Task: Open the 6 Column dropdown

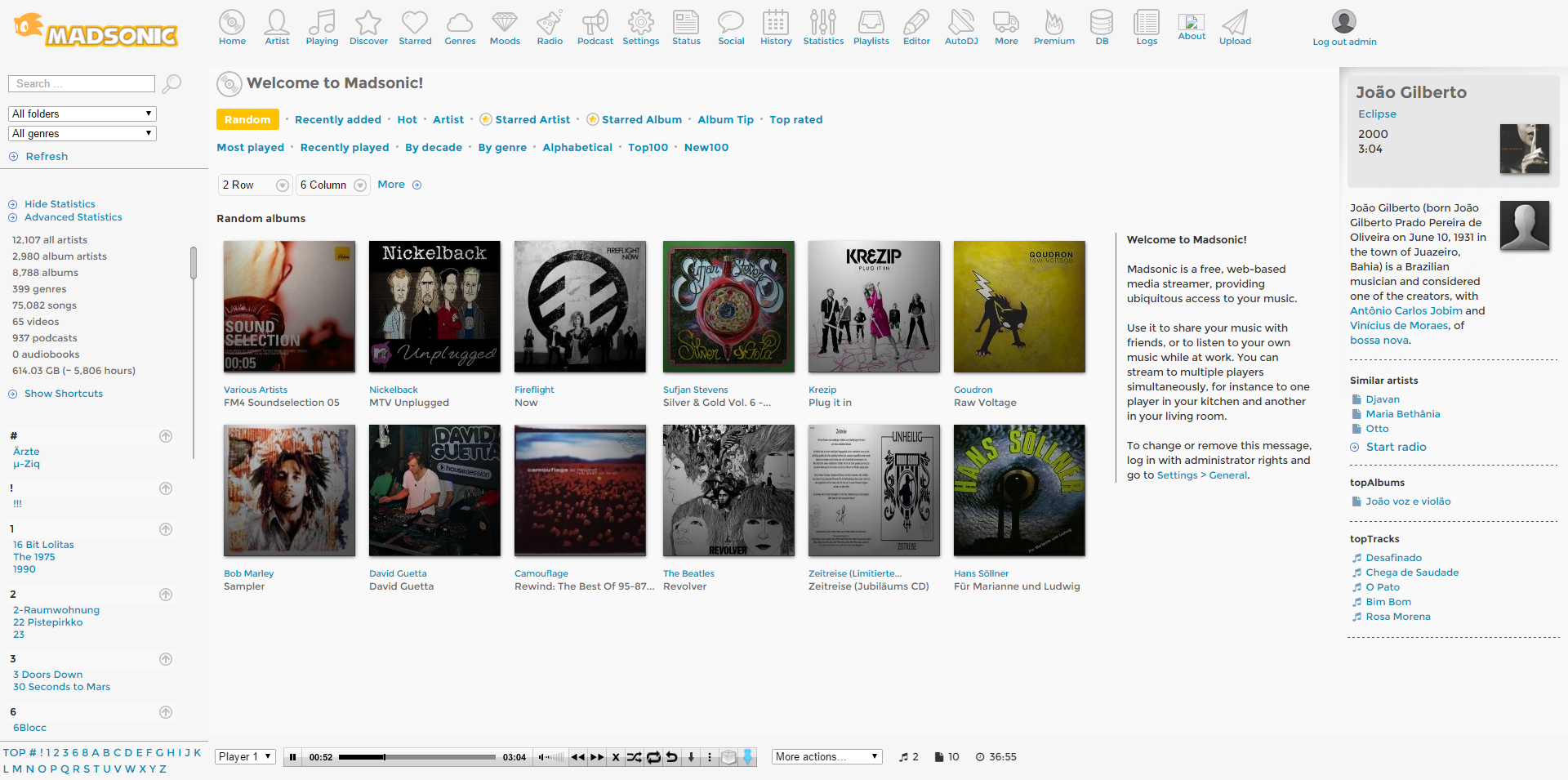Action: point(333,185)
